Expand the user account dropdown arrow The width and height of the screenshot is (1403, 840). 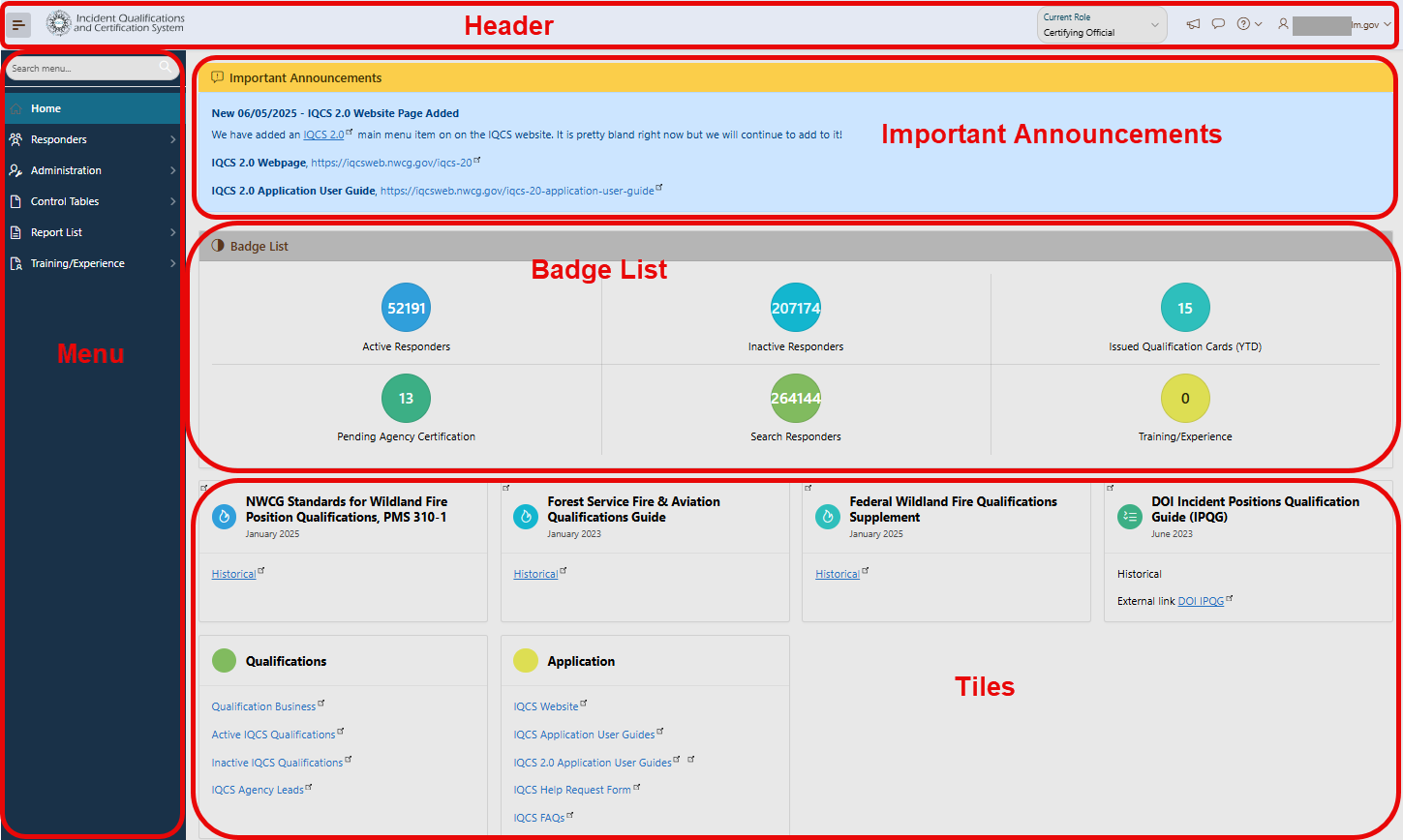coord(1388,25)
